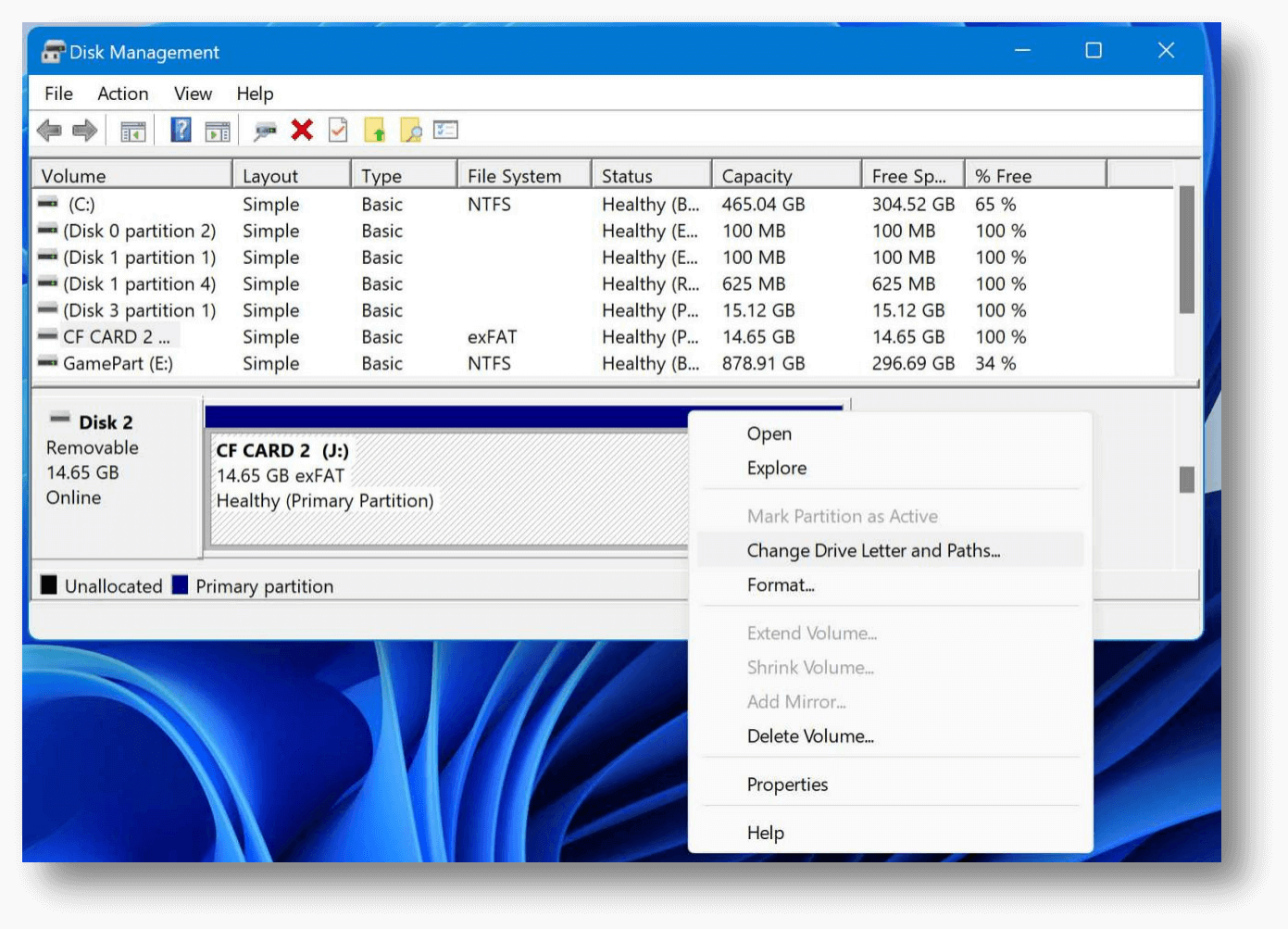Choose "Format…" from the context menu

(781, 584)
